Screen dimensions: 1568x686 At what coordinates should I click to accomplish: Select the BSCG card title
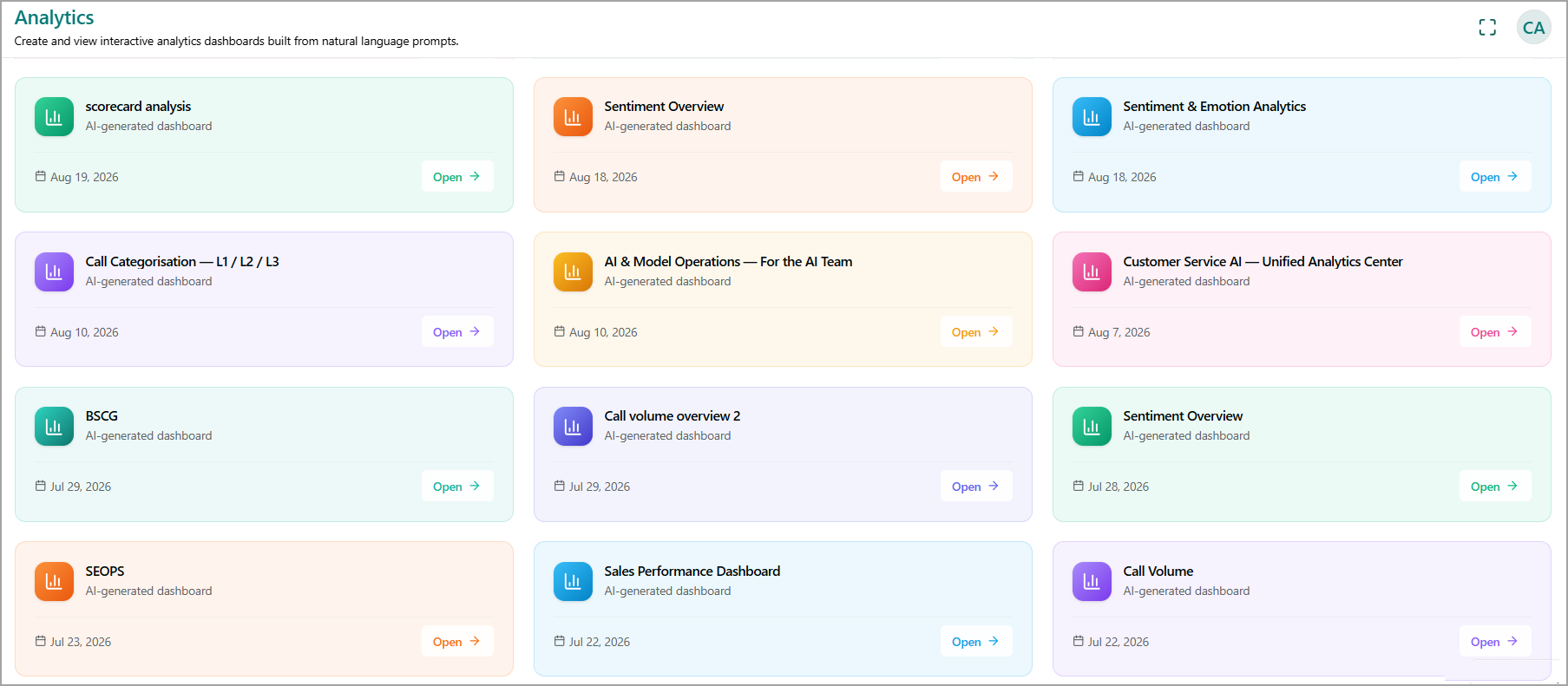tap(102, 416)
